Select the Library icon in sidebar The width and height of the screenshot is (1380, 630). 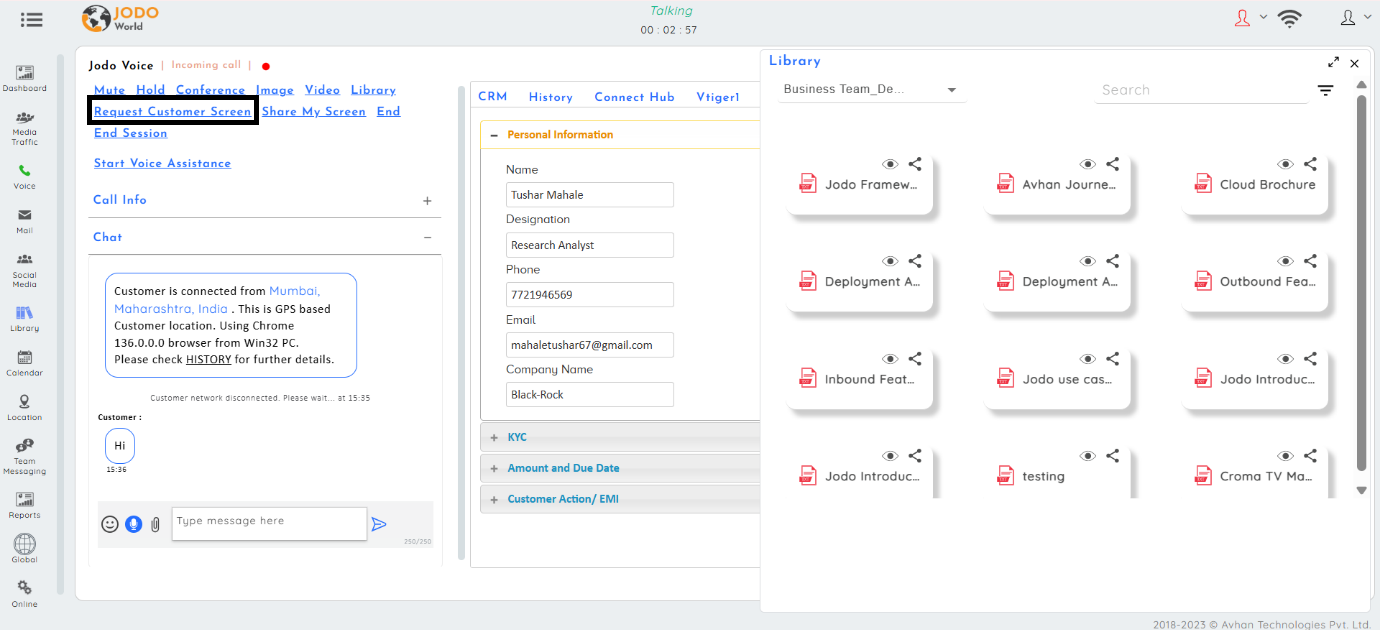[24, 320]
